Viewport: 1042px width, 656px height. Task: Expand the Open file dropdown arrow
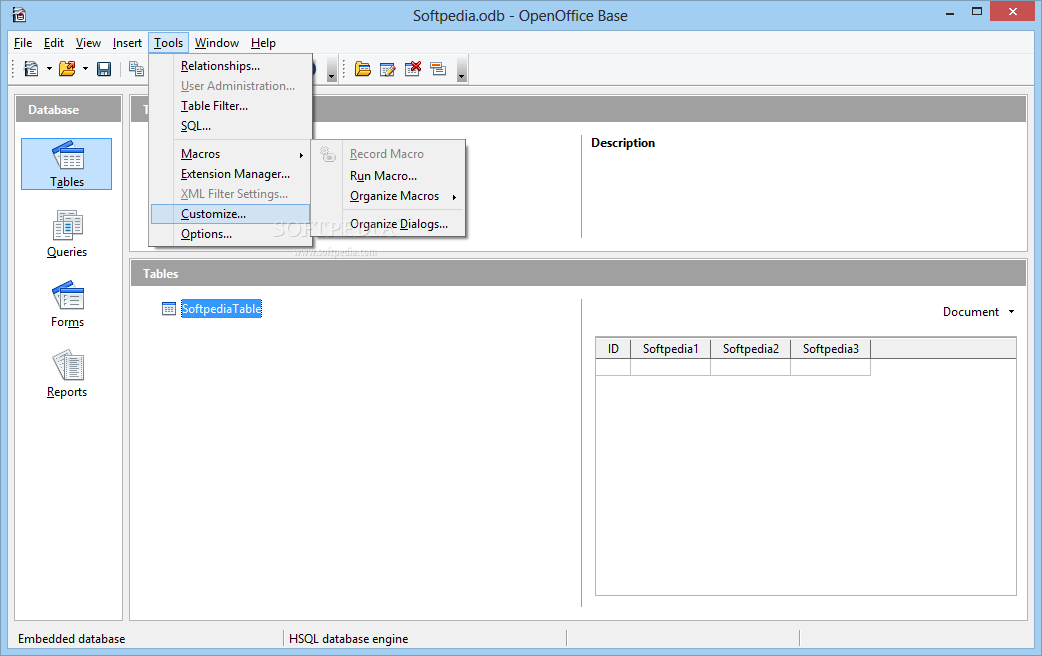point(85,68)
